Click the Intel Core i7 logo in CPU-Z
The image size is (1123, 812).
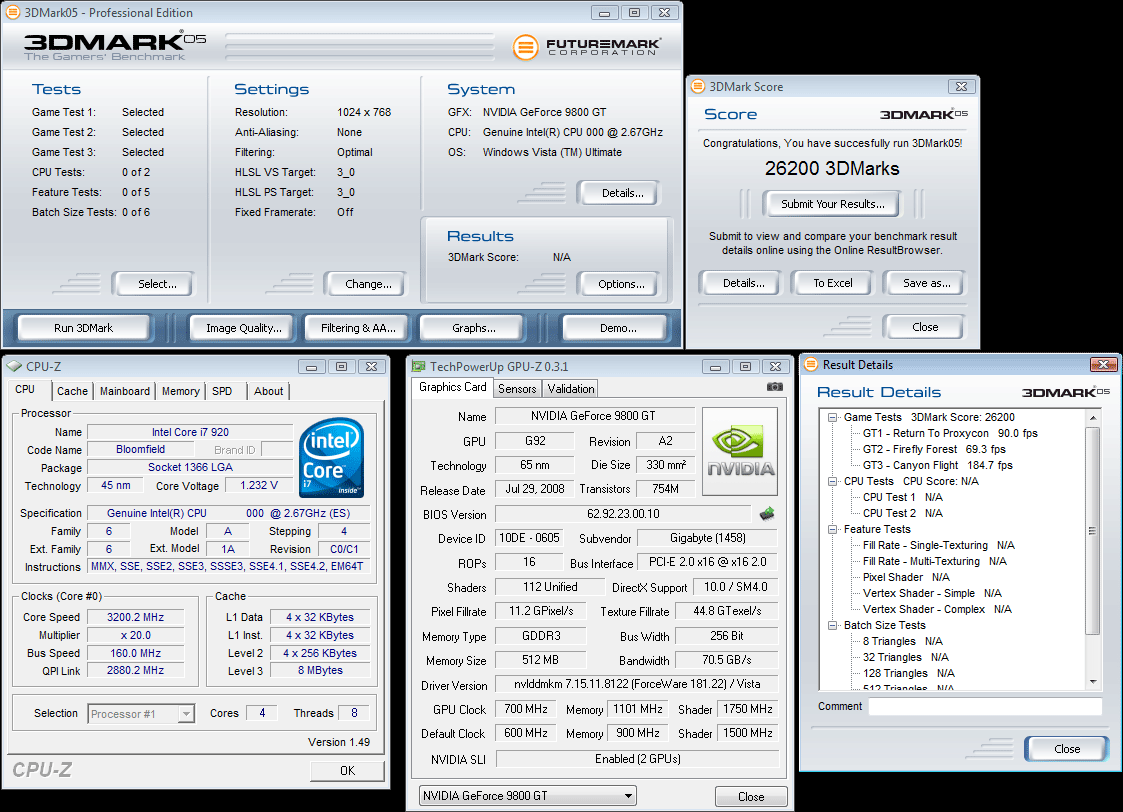pyautogui.click(x=332, y=458)
